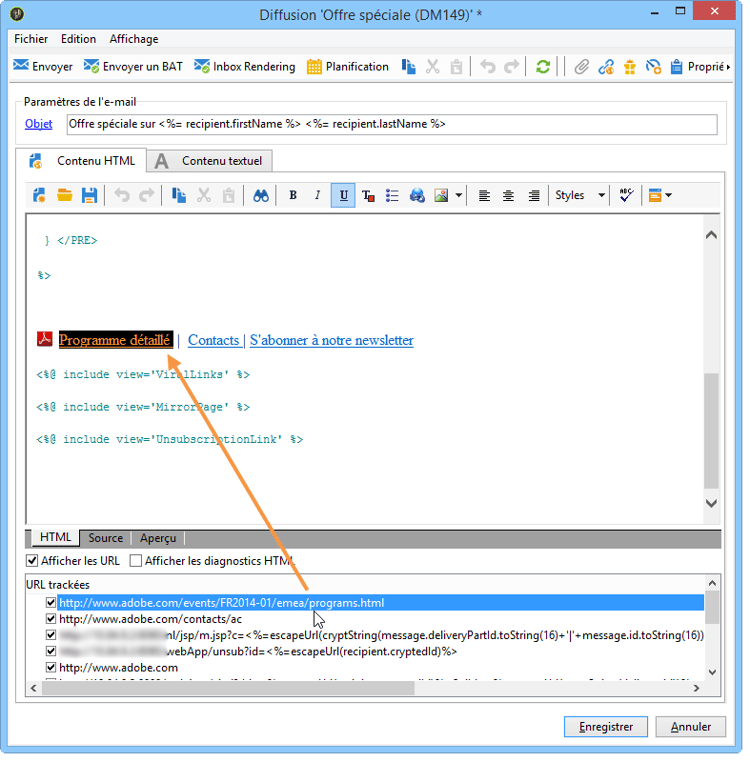Toggle the Afficher les URL checkbox
Image resolution: width=750 pixels, height=762 pixels.
pos(32,561)
